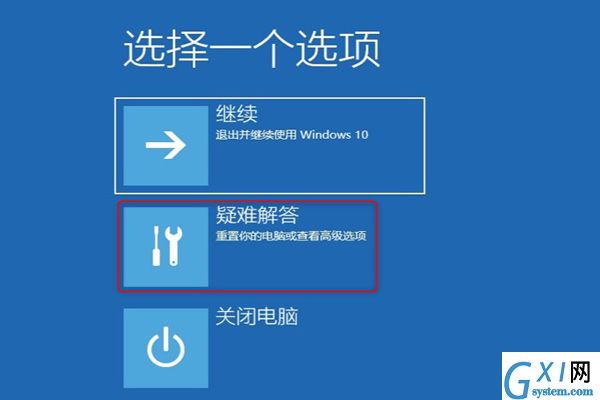This screenshot has width=600, height=400.
Task: Click the right arrow icon for 继续
Action: click(165, 145)
